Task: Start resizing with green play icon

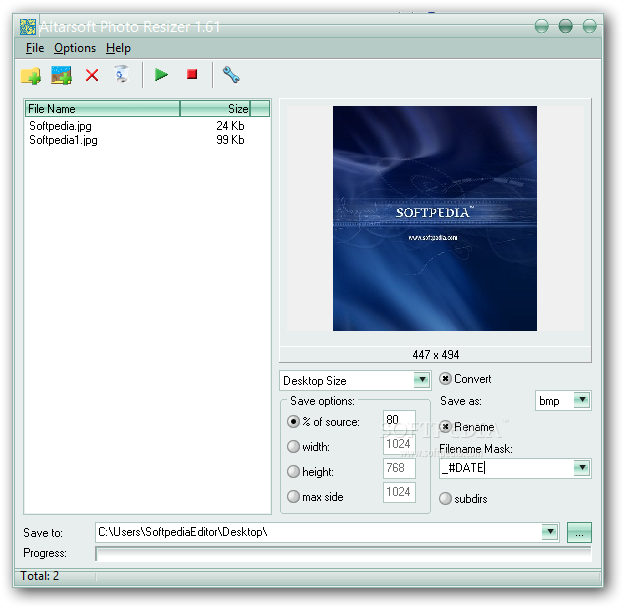Action: coord(161,74)
